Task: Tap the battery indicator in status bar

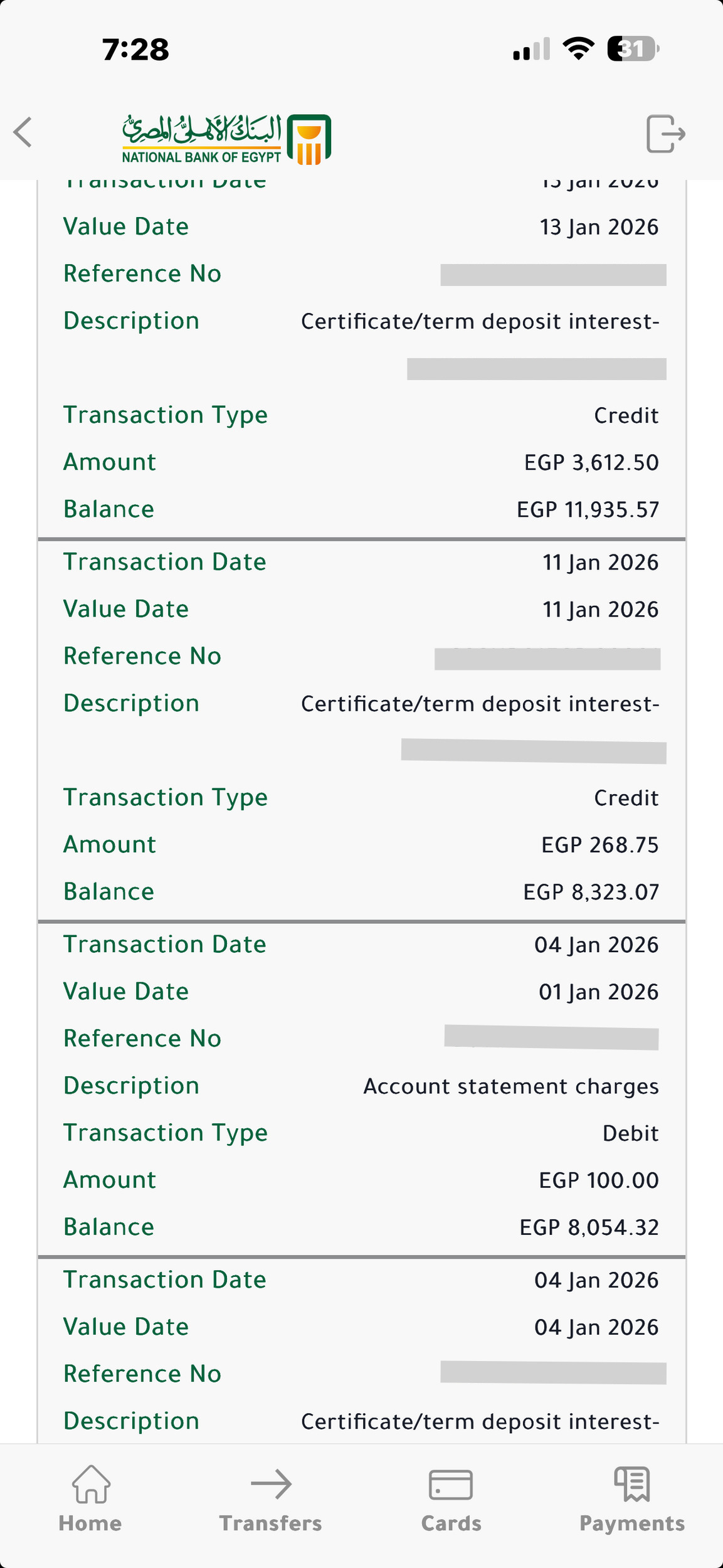Action: tap(633, 49)
